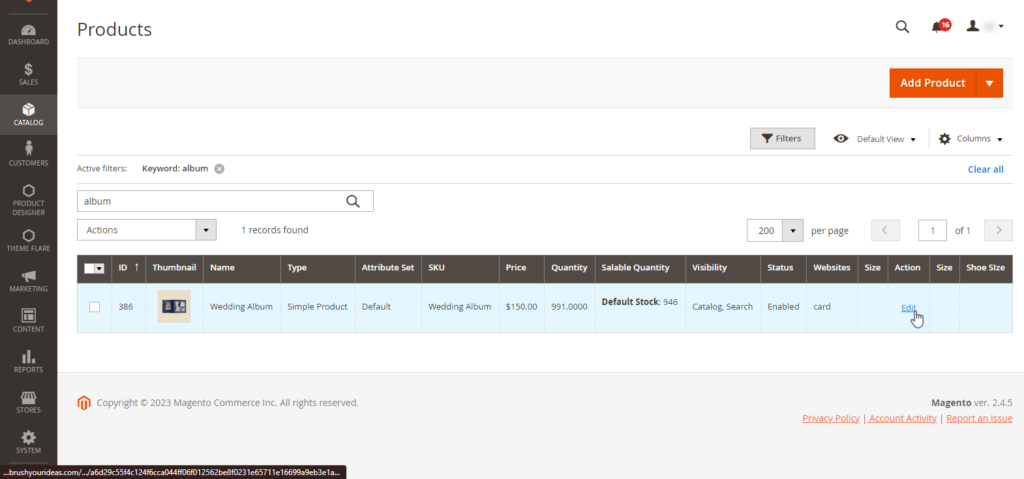1024x479 pixels.
Task: Sort by the Price column header
Action: (x=522, y=268)
